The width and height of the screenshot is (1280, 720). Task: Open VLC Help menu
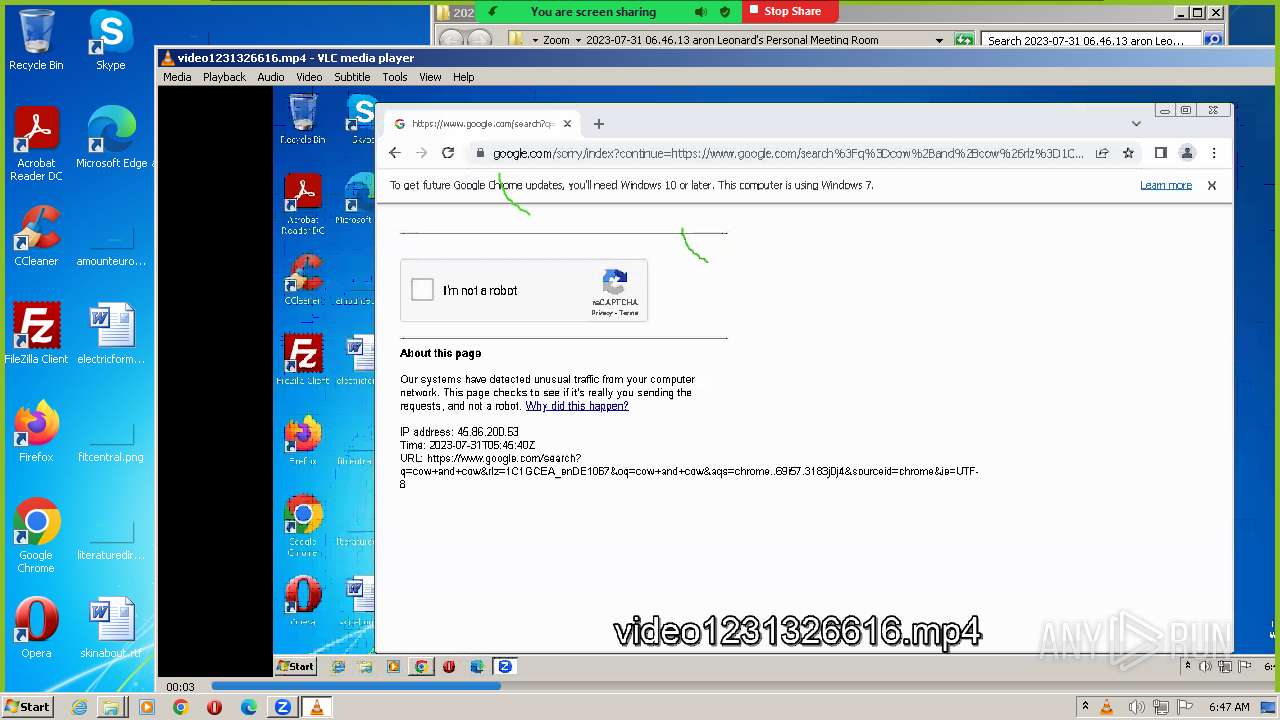[463, 77]
